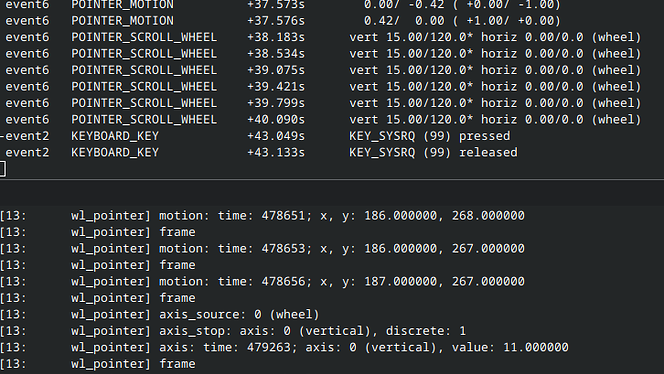Click the motion time 478653 log line
The image size is (664, 374).
262,249
